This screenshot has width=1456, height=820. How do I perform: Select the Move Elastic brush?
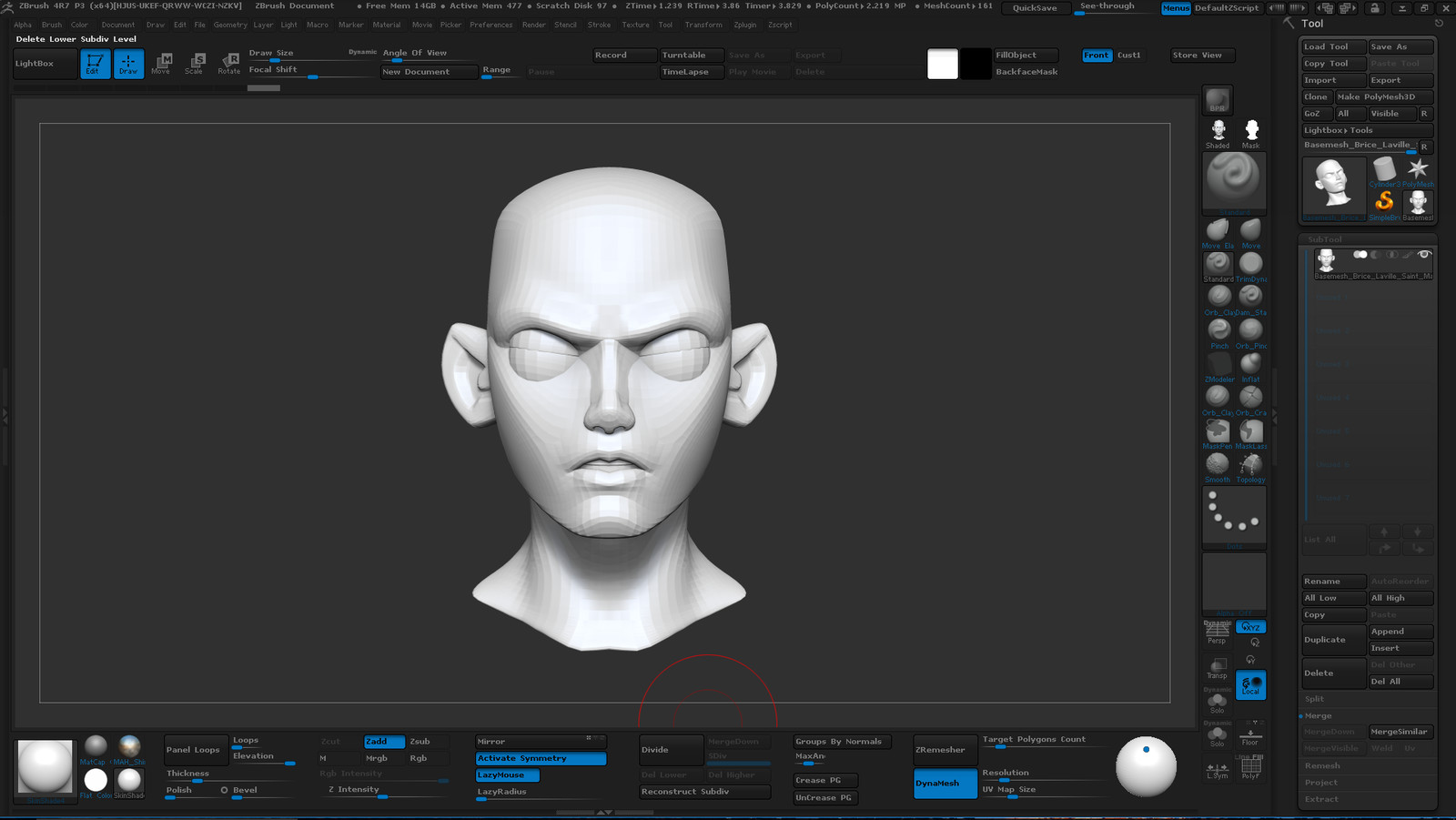(x=1218, y=233)
